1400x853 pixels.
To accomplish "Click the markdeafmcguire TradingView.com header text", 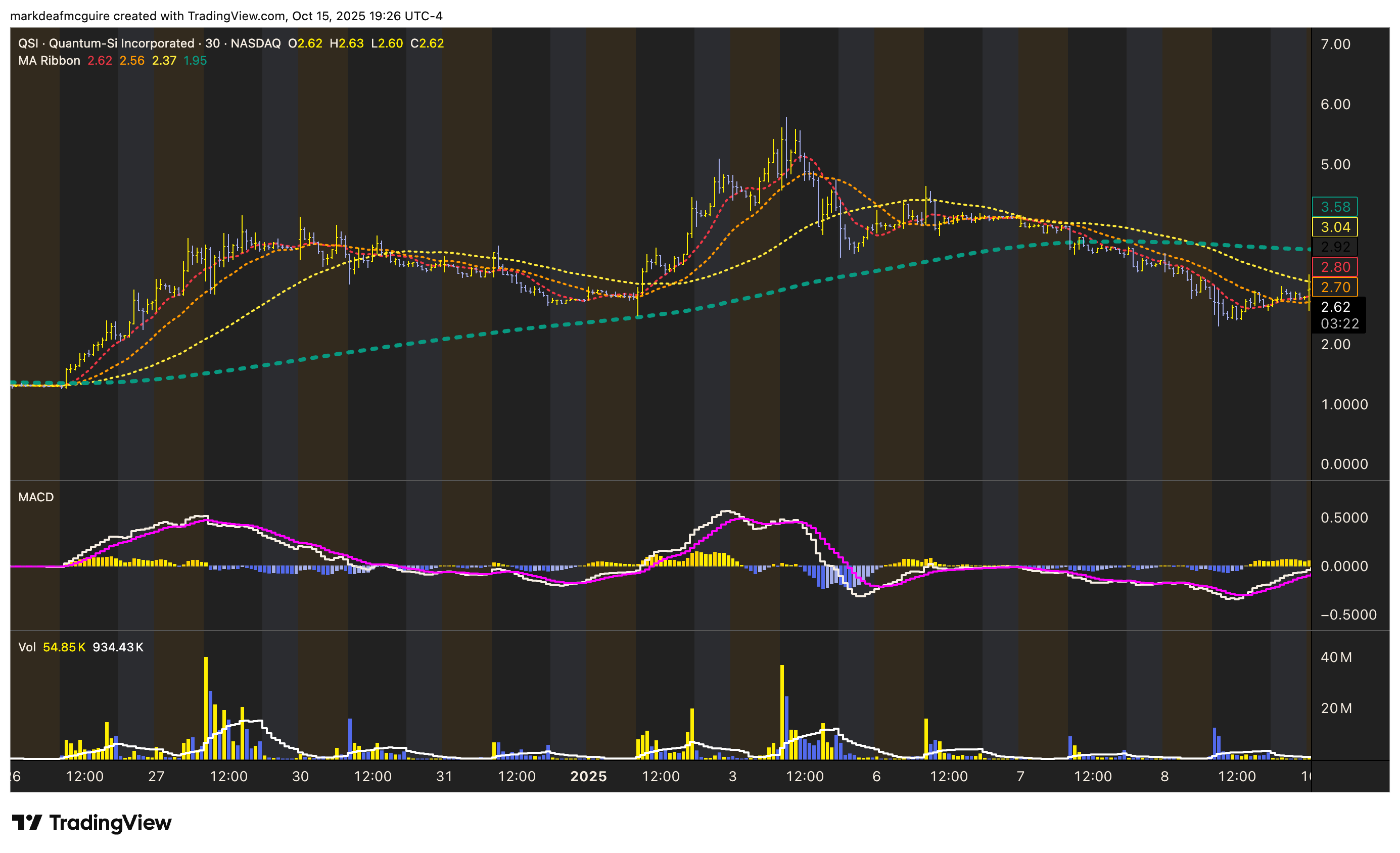I will 226,16.
